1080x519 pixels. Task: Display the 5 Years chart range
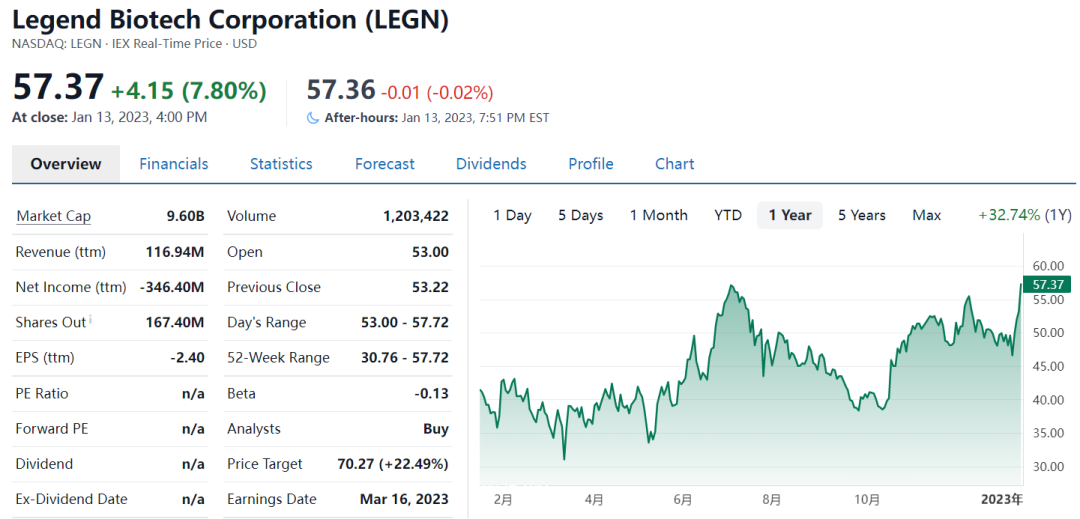(862, 215)
